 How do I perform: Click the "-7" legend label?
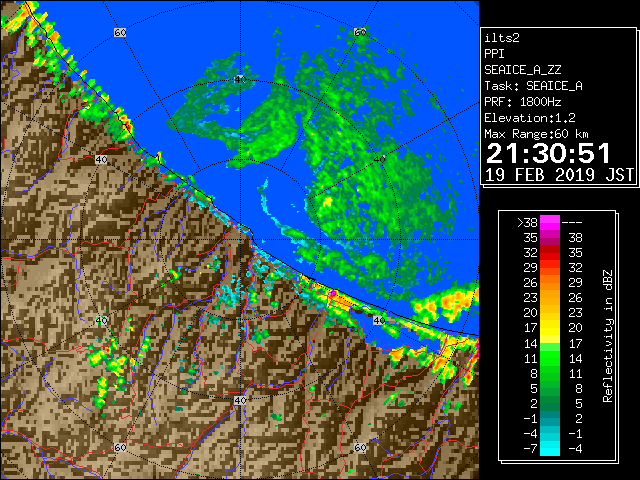click(x=530, y=449)
